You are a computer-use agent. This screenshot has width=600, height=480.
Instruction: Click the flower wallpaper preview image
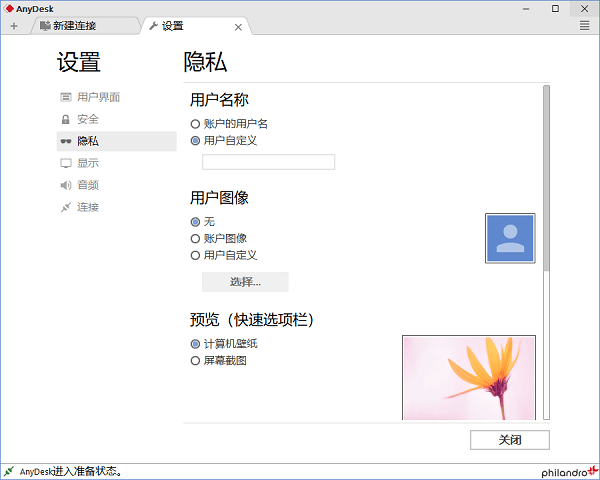pyautogui.click(x=469, y=377)
